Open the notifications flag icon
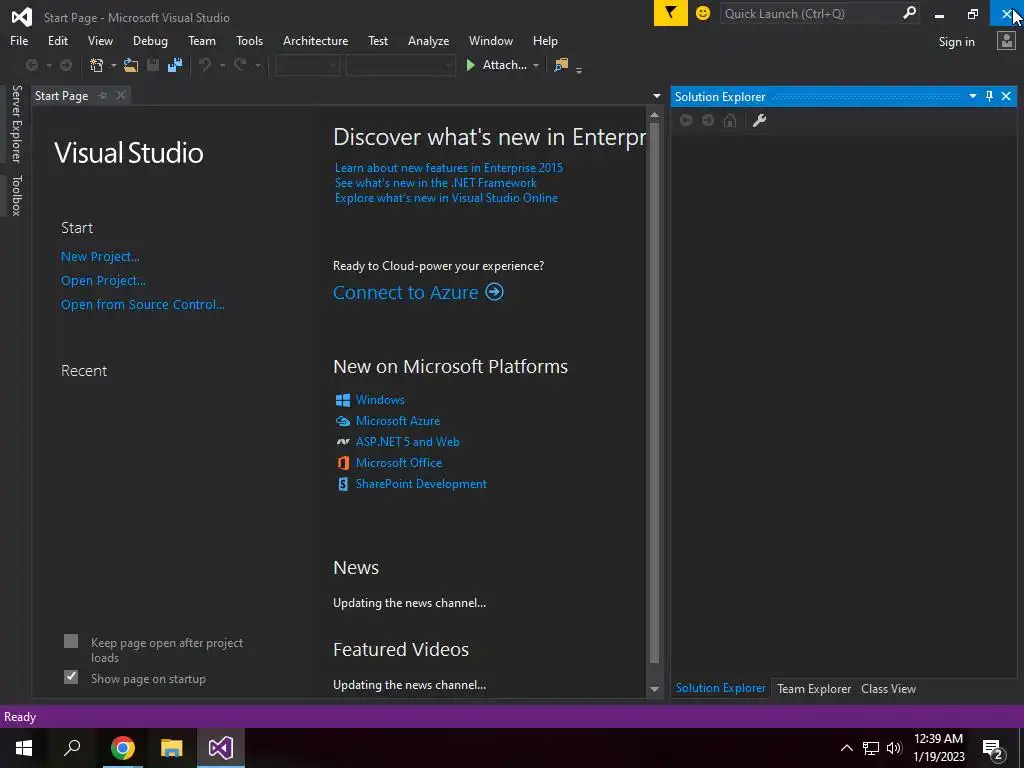 pos(671,13)
